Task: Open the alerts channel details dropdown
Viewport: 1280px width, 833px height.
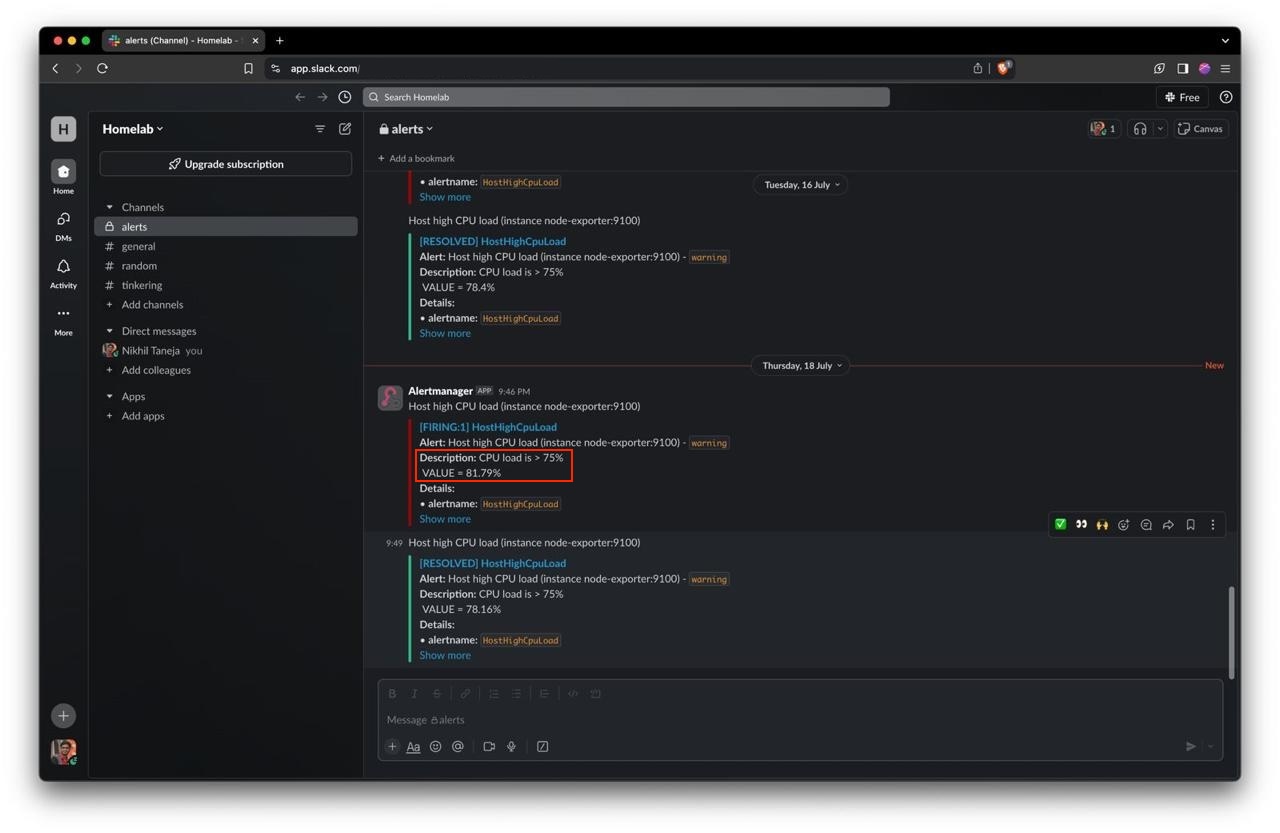Action: coord(406,129)
